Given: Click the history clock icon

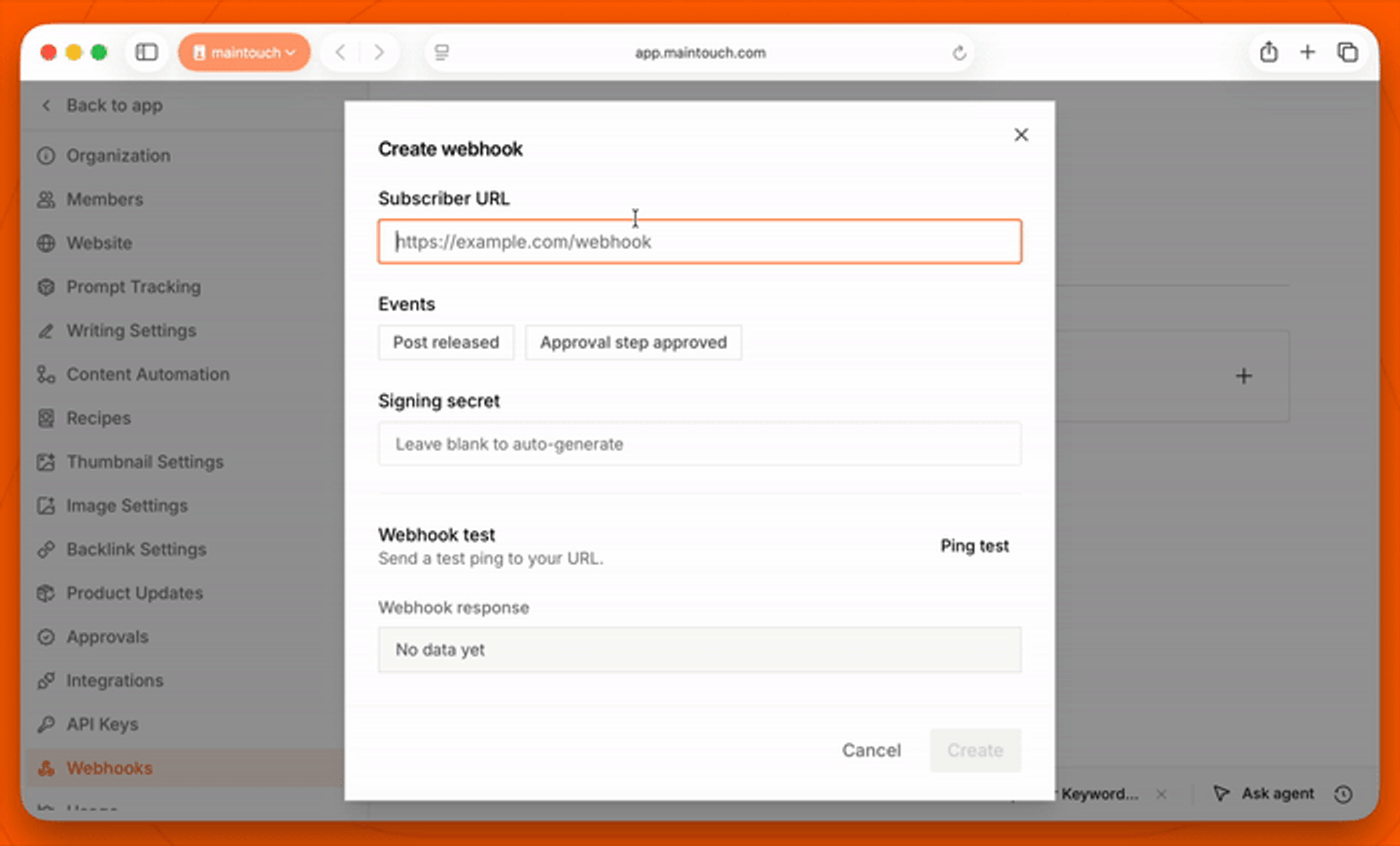Looking at the screenshot, I should 1344,794.
